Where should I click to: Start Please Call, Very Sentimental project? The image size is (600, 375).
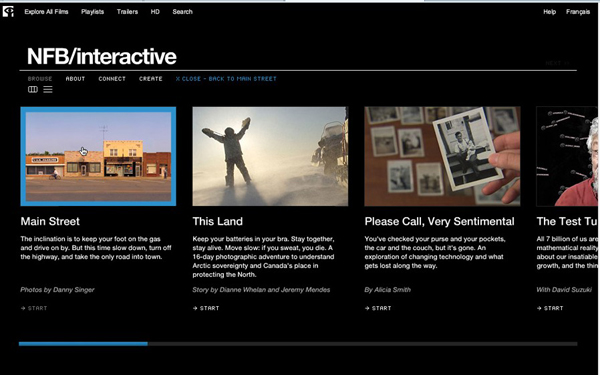pyautogui.click(x=378, y=308)
